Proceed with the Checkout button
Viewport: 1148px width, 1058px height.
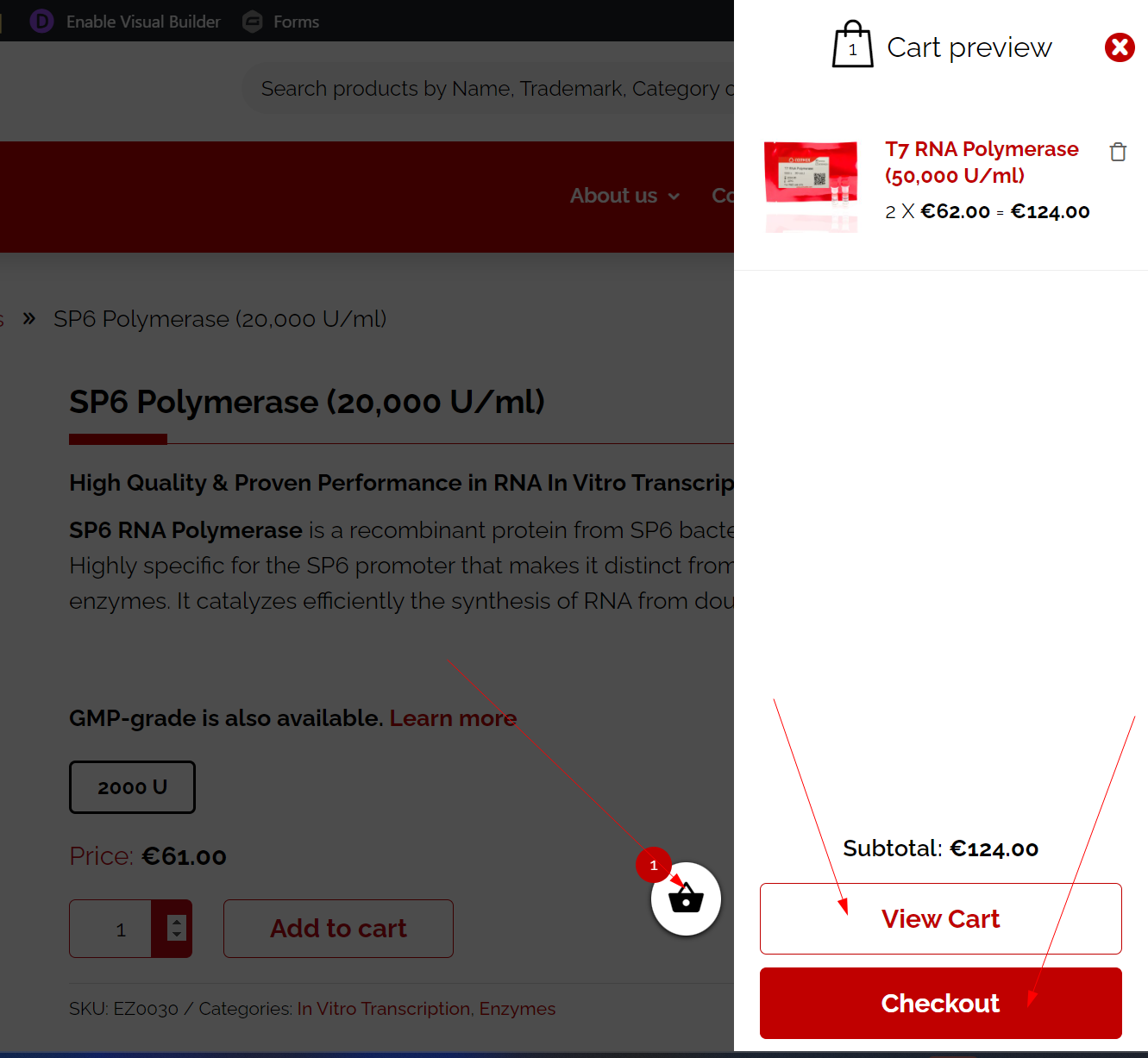[940, 1003]
